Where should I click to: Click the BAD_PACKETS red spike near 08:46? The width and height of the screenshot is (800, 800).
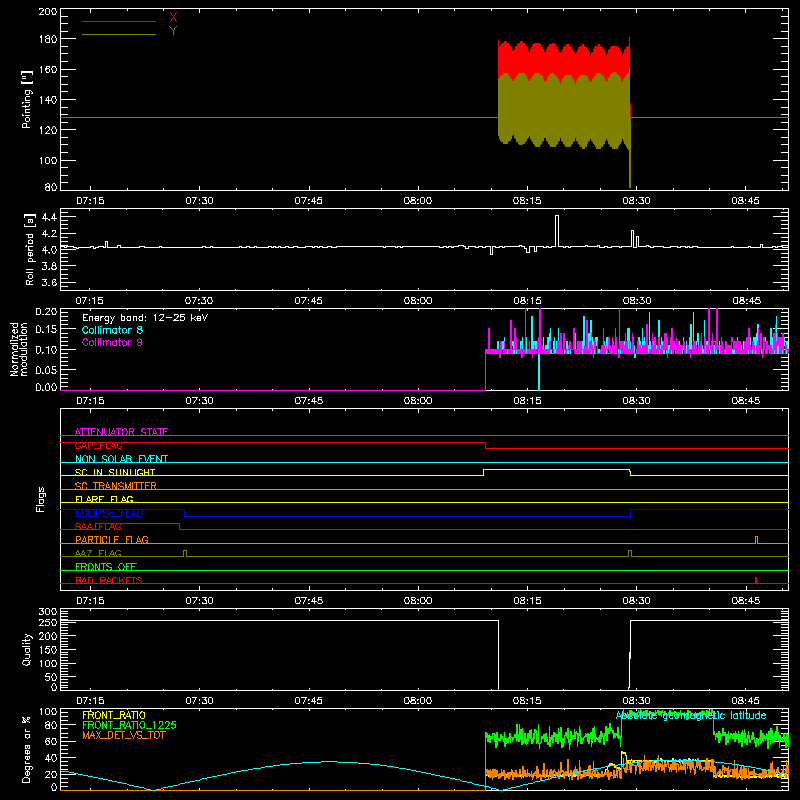(756, 580)
